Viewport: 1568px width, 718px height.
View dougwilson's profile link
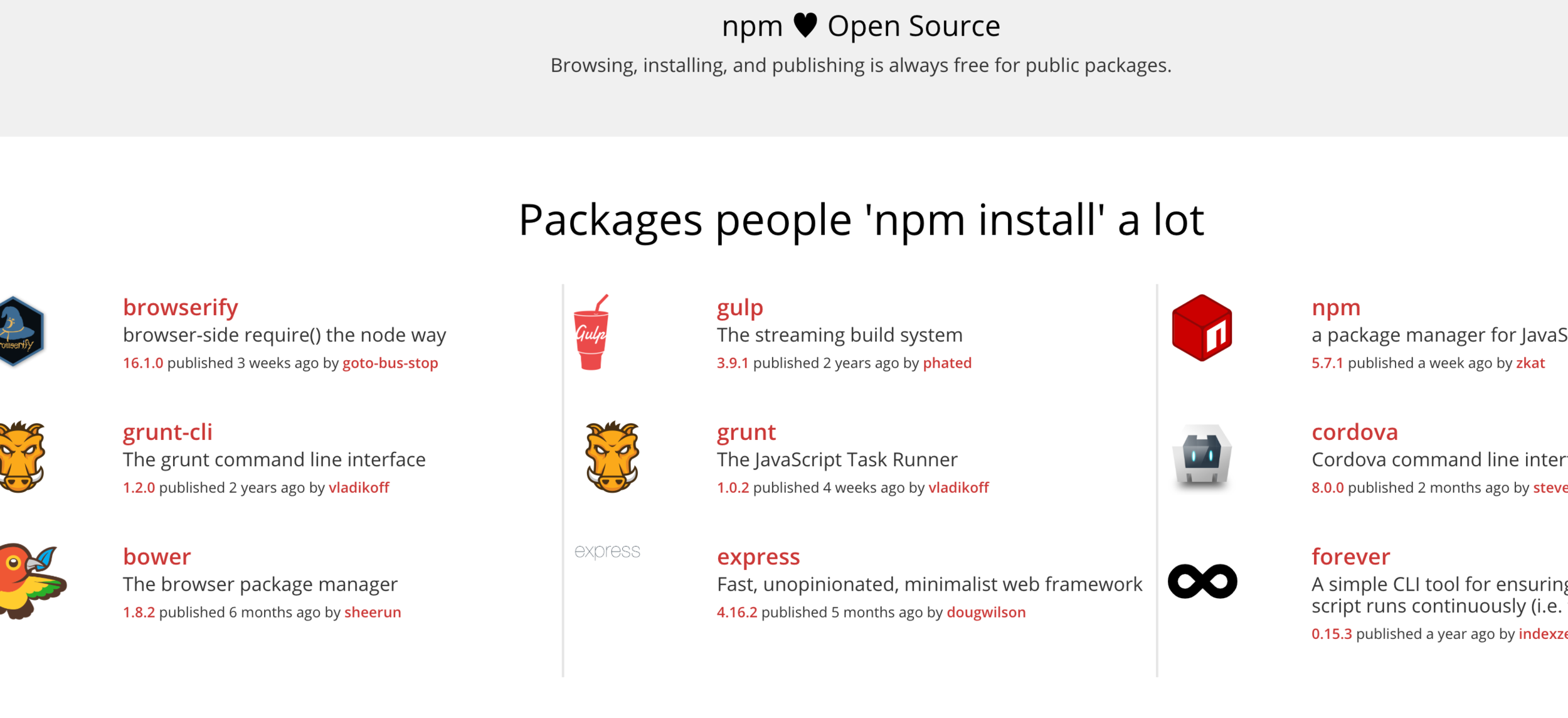(986, 612)
